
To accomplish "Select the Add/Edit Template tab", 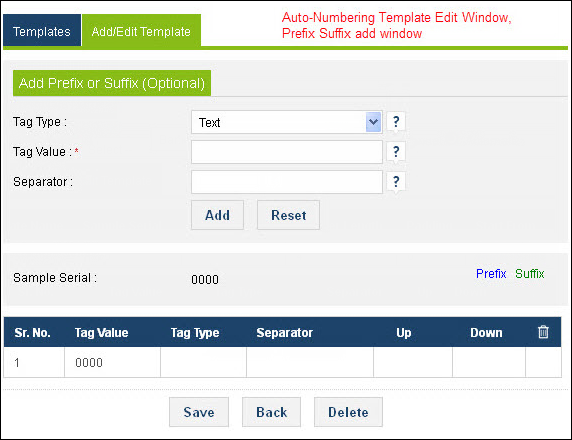I will pyautogui.click(x=141, y=31).
